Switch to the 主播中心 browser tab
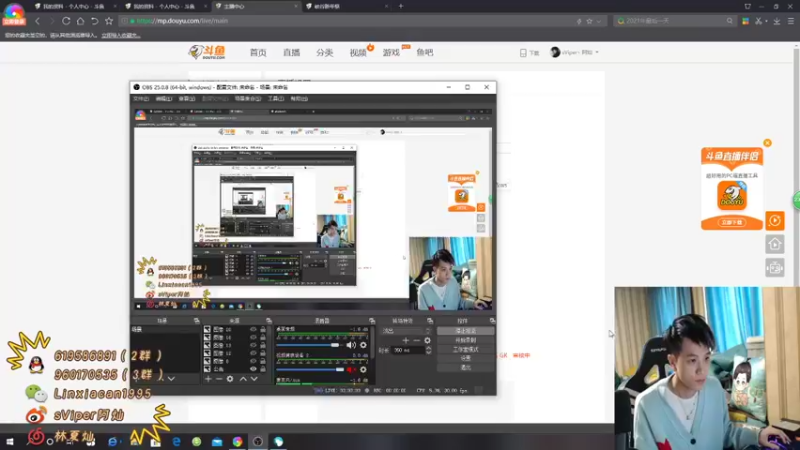Screen dimensions: 800x450 [255, 6]
